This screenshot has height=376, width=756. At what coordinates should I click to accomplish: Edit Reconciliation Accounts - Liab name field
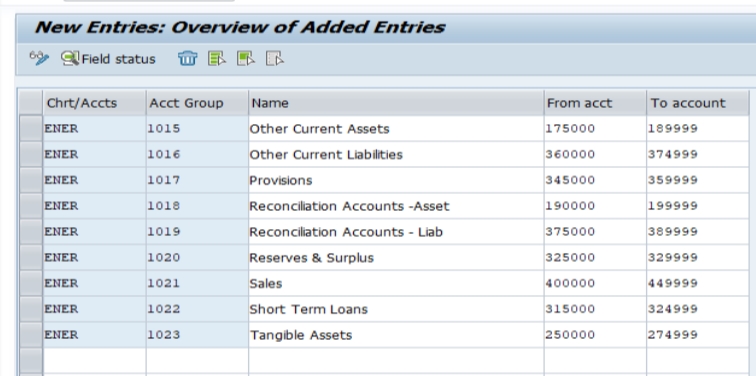tap(396, 232)
